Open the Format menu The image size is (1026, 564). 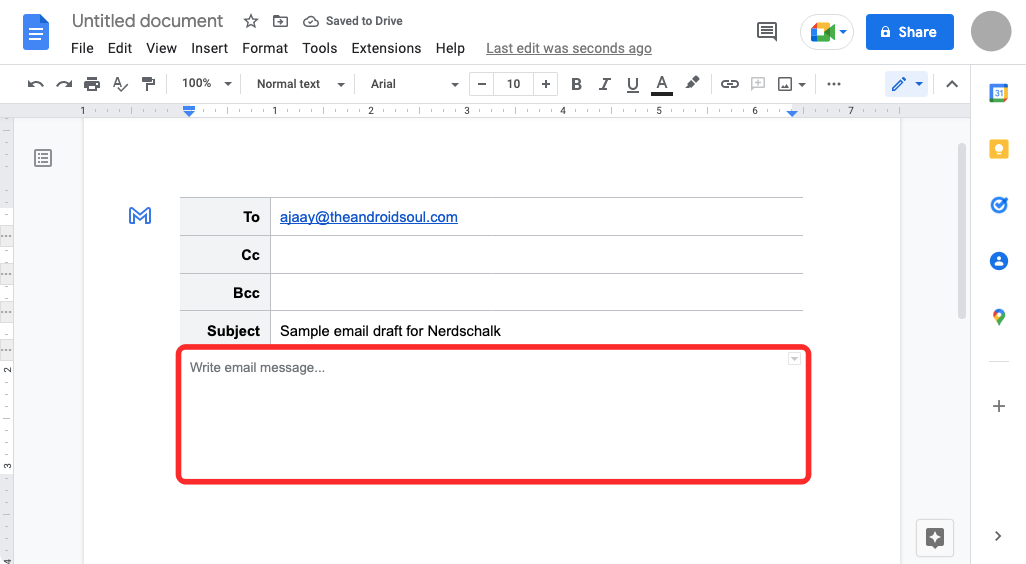point(265,48)
